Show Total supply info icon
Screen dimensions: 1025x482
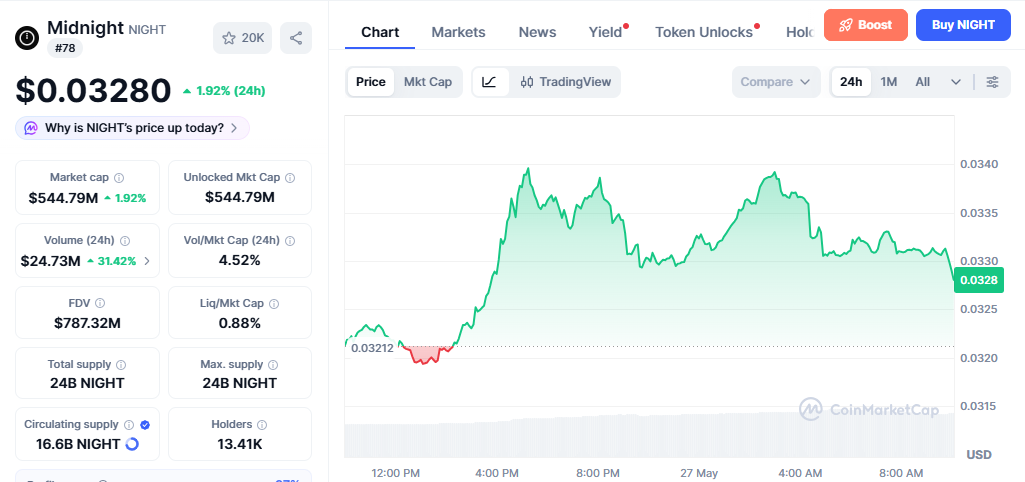click(x=121, y=365)
